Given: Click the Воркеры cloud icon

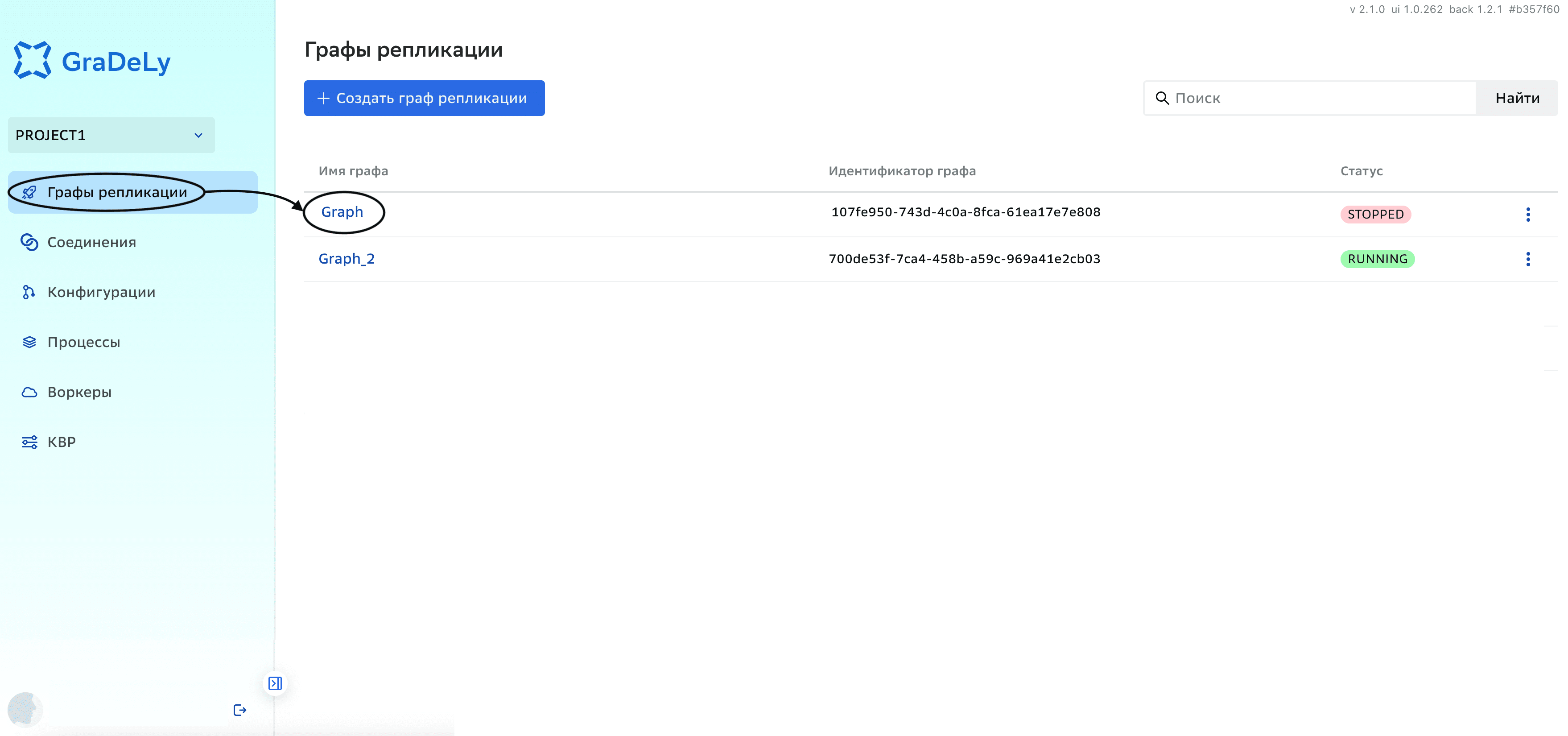Looking at the screenshot, I should point(29,392).
